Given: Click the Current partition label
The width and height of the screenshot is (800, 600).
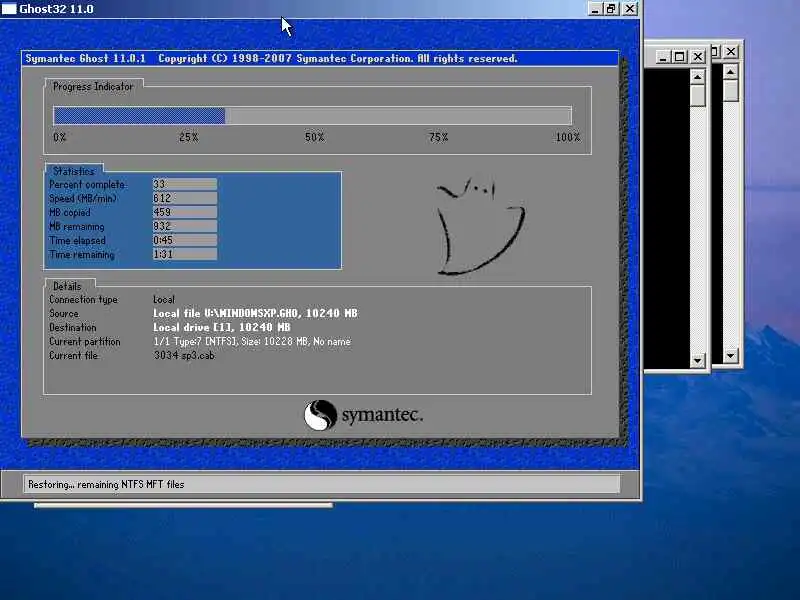Looking at the screenshot, I should tap(85, 342).
